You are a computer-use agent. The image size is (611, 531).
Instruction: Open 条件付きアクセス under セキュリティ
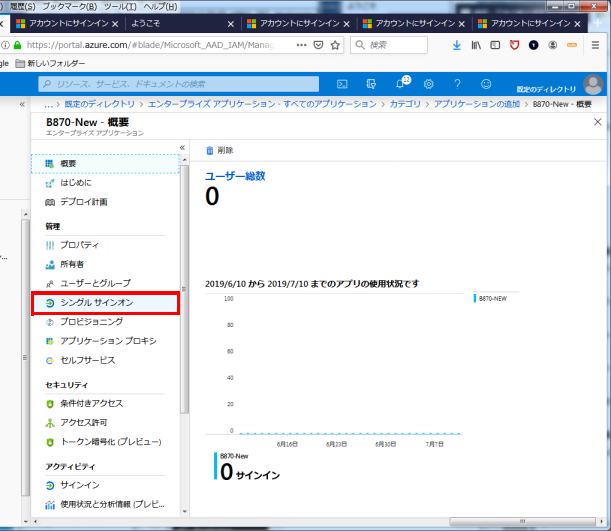pos(105,404)
